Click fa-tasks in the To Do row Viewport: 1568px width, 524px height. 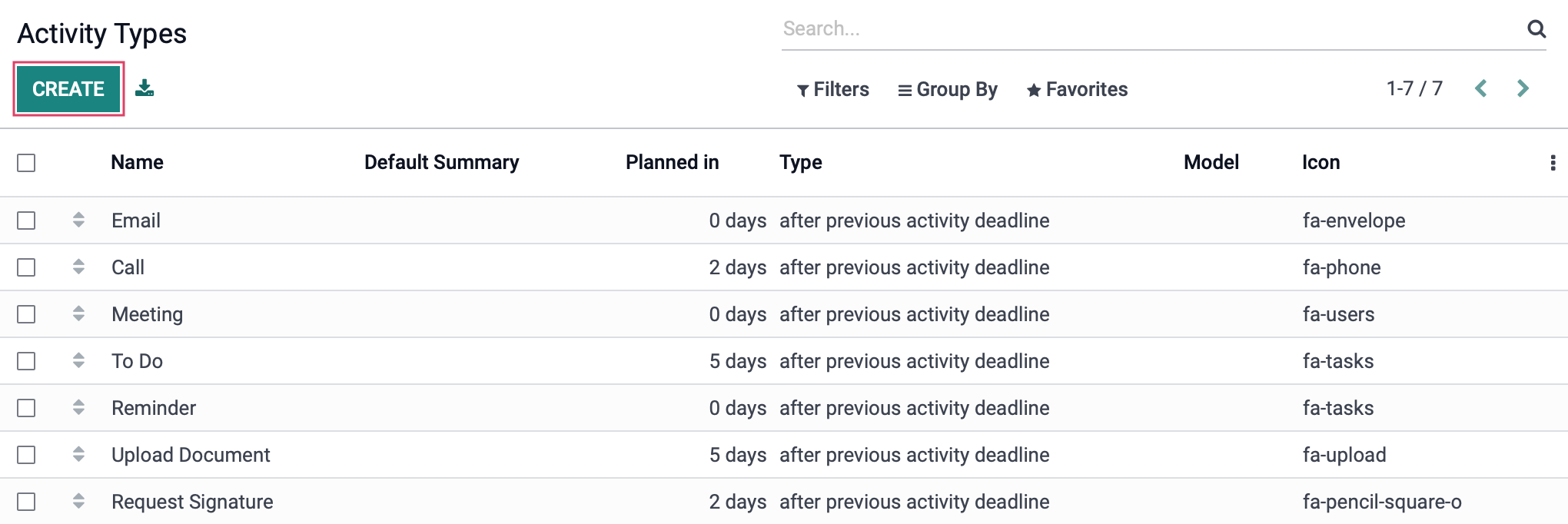tap(1338, 361)
